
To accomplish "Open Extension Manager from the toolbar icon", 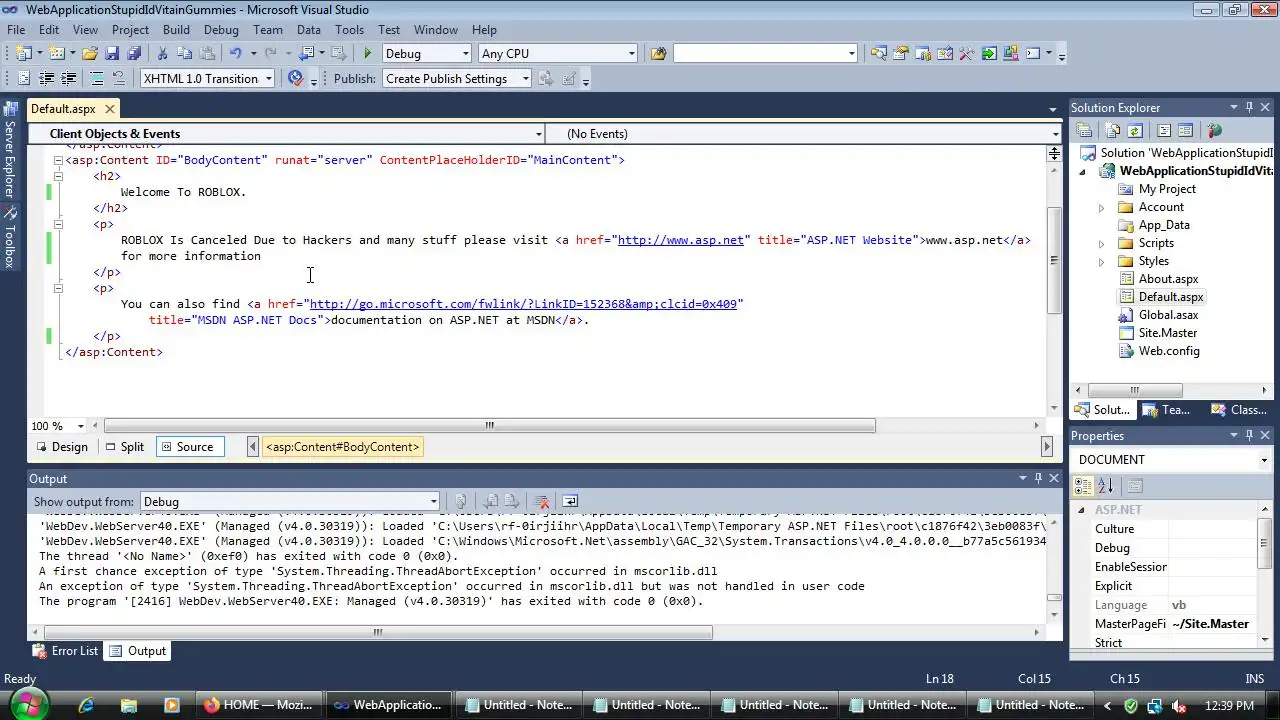I will 1011,53.
